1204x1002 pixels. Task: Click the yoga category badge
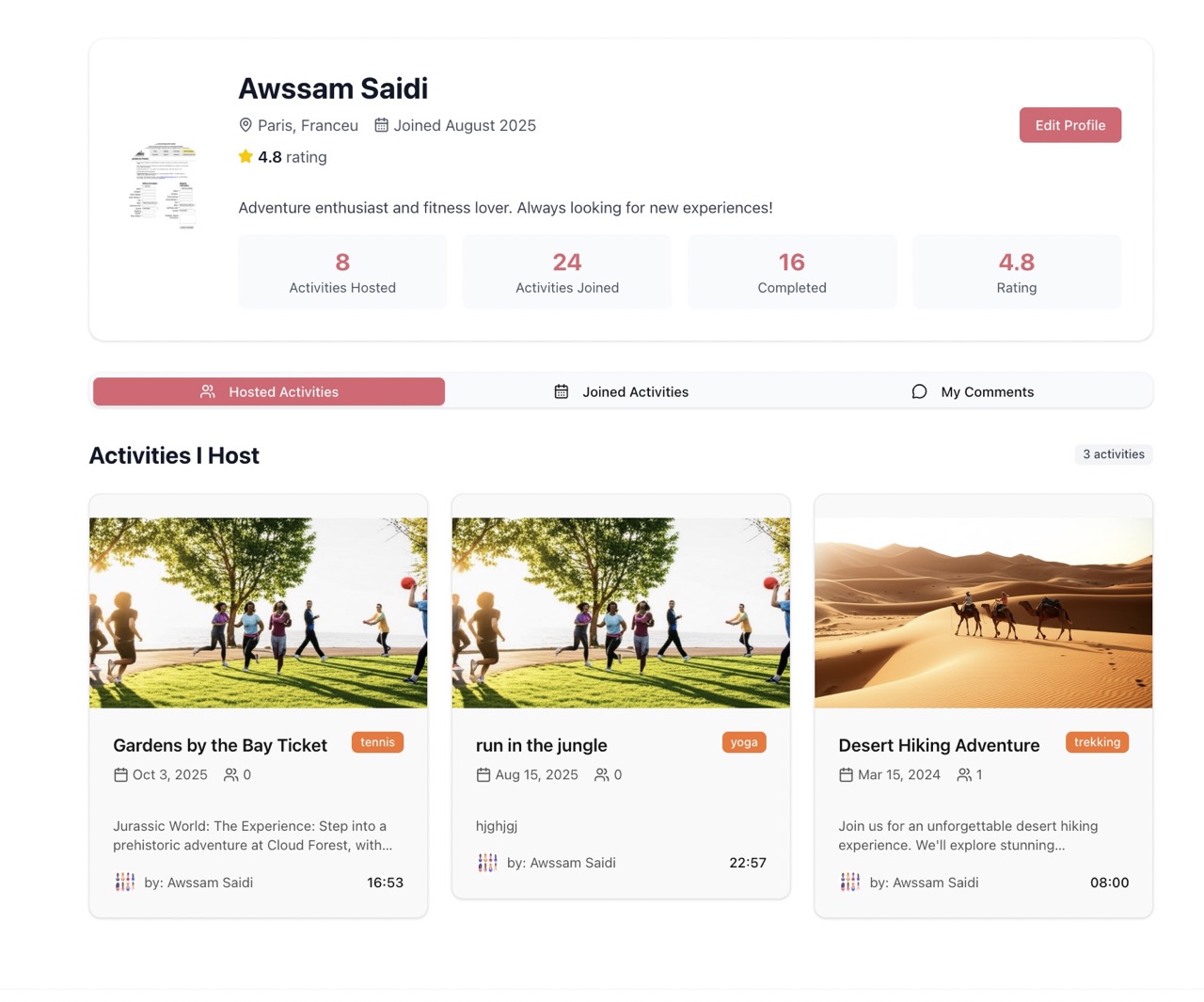[744, 742]
